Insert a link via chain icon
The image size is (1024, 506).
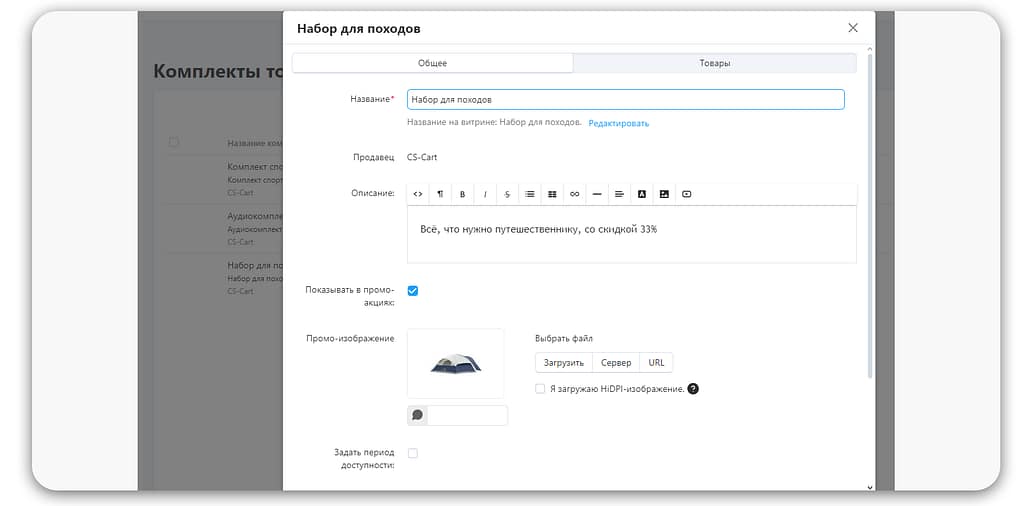pyautogui.click(x=574, y=194)
